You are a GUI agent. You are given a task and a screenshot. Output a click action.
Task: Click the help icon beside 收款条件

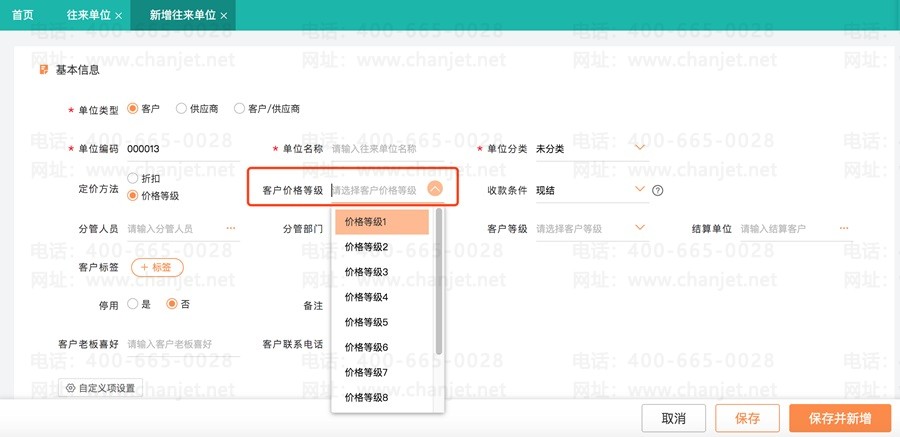(x=658, y=191)
